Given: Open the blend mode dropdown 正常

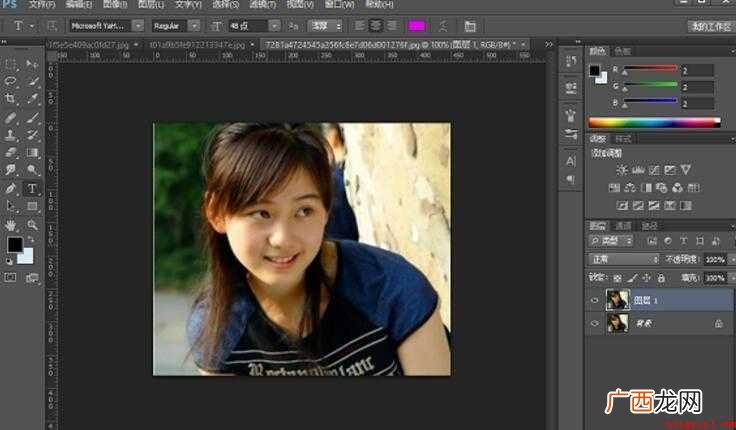Looking at the screenshot, I should coord(624,259).
